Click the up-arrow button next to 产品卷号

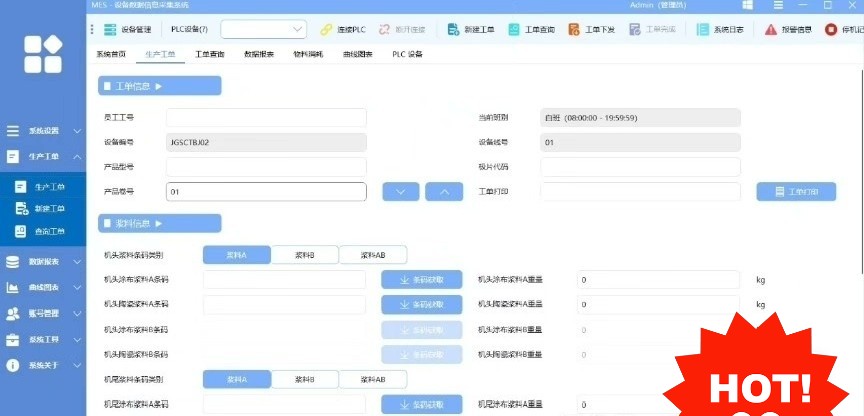coord(444,192)
